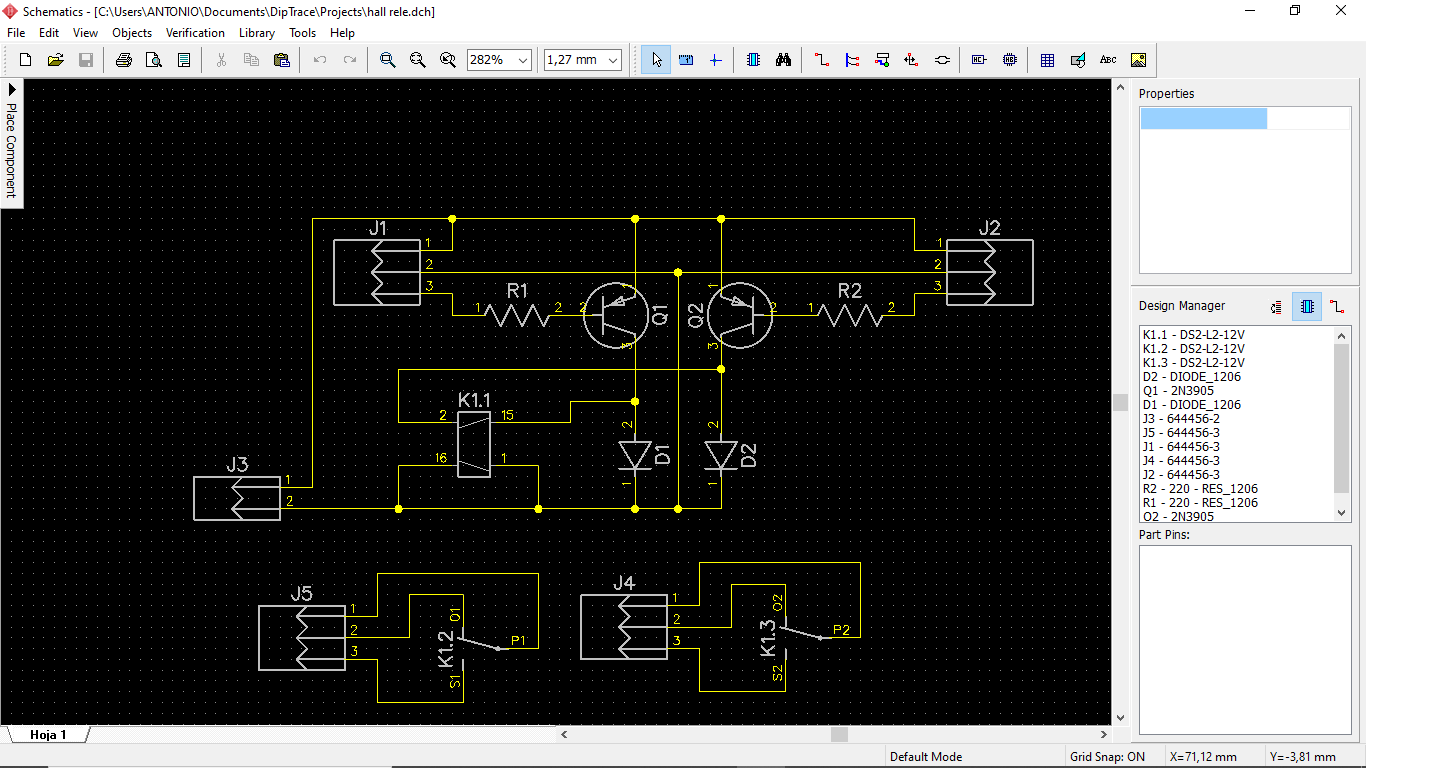Zoom in with the first magnifier icon
The width and height of the screenshot is (1434, 768).
(388, 60)
